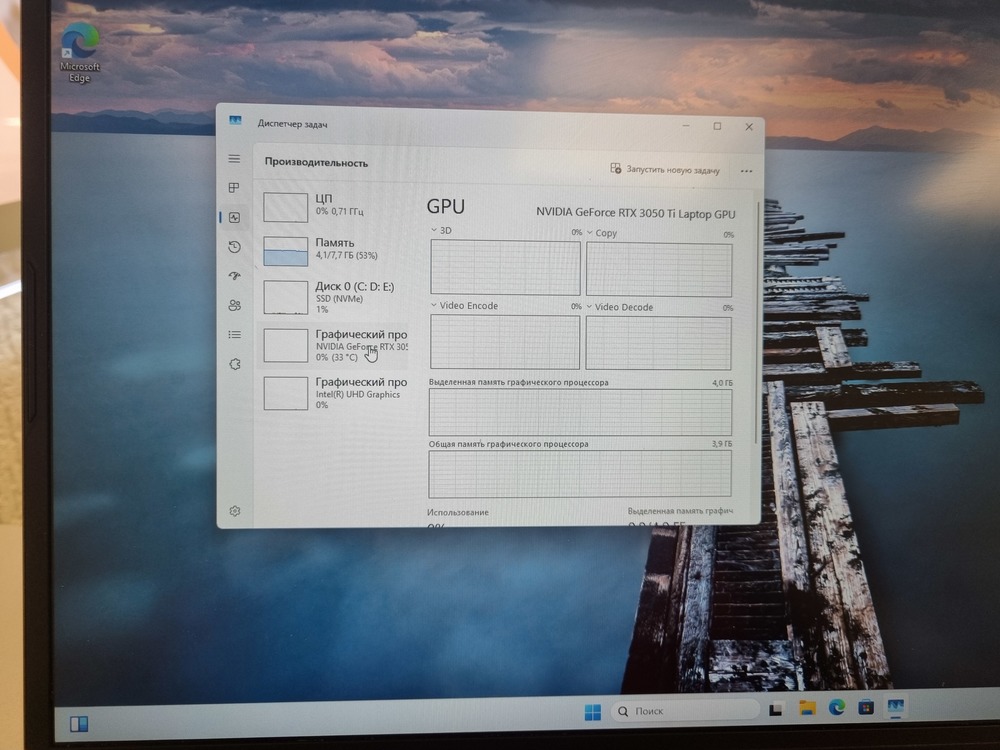Select the Intel(R) UHD Graphics GPU item
The height and width of the screenshot is (750, 1000).
point(335,393)
